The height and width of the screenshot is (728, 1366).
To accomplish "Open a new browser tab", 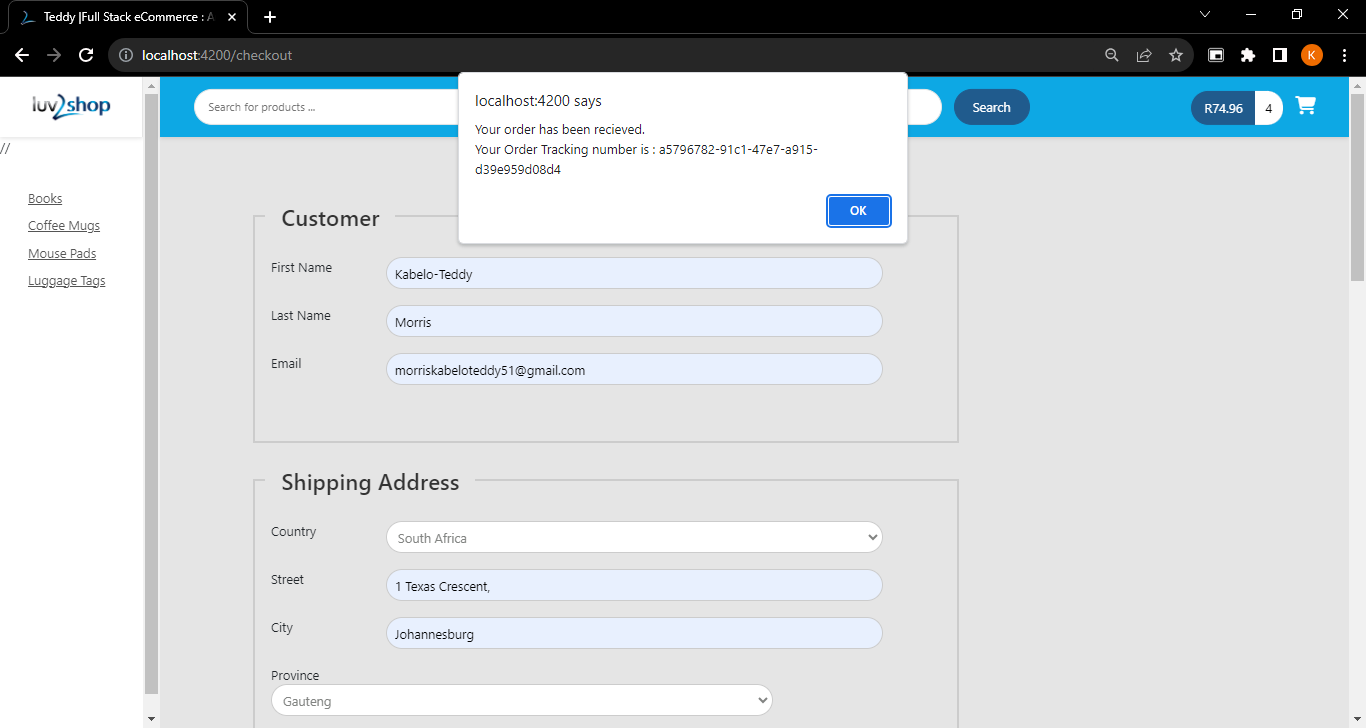I will click(x=270, y=17).
